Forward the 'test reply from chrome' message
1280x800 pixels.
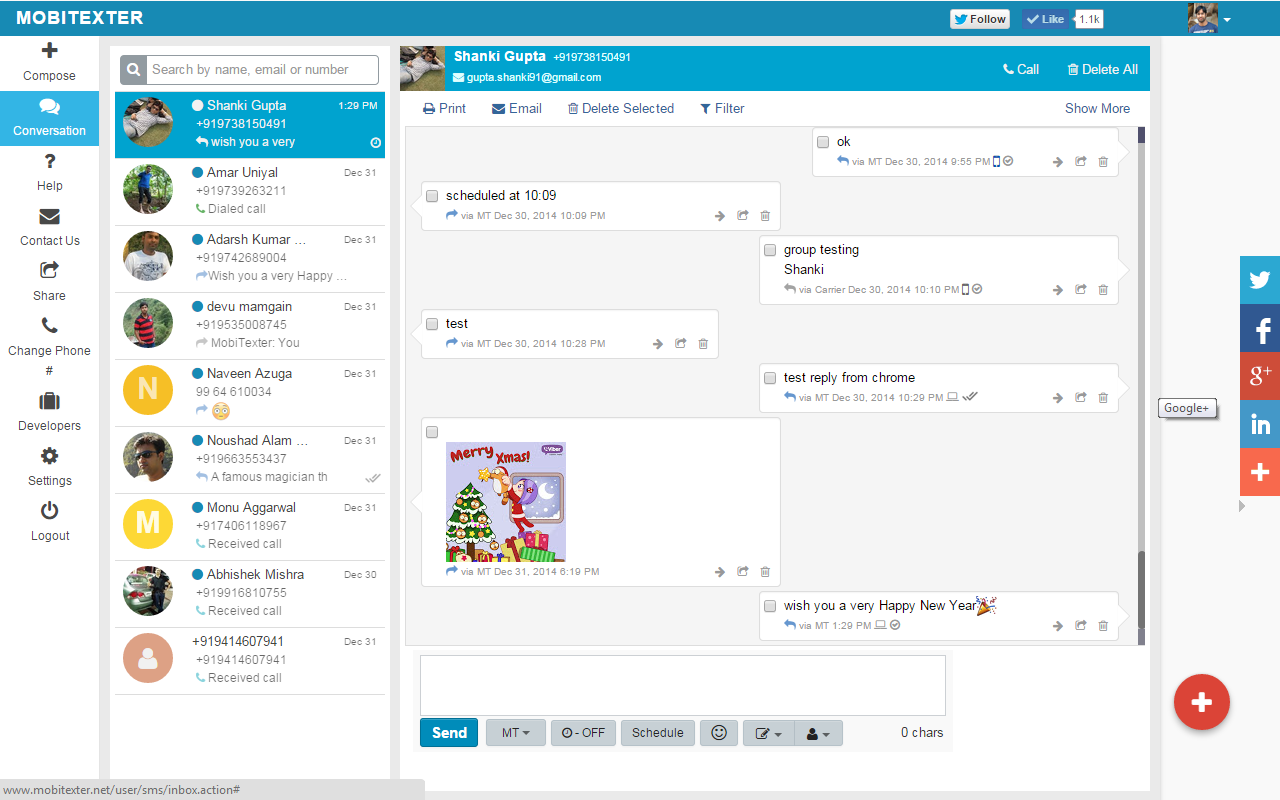1057,398
